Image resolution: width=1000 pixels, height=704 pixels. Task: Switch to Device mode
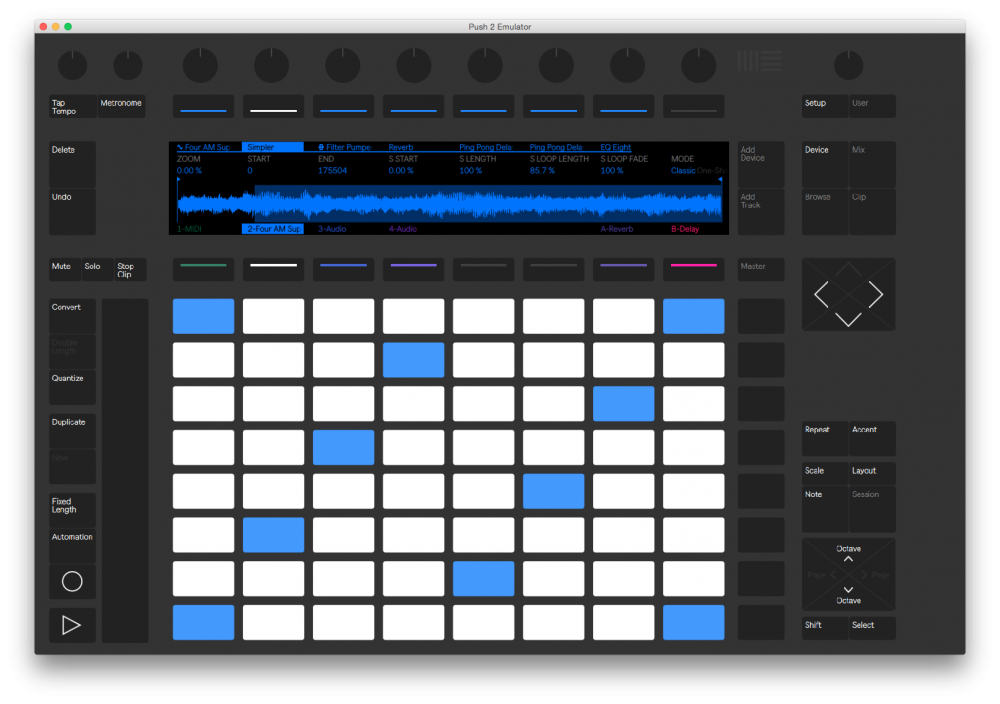(x=825, y=164)
